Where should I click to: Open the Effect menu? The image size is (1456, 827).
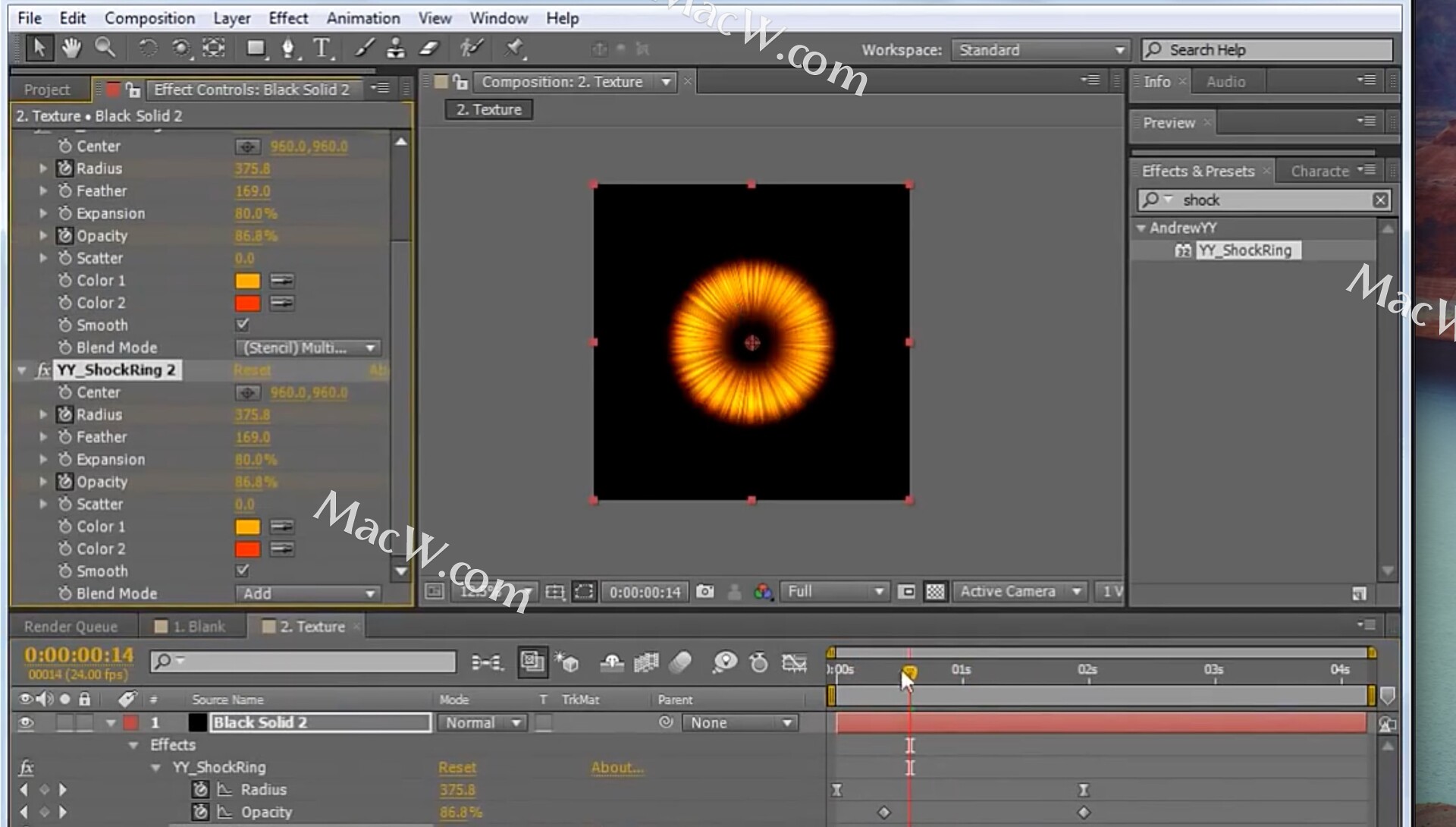[288, 17]
